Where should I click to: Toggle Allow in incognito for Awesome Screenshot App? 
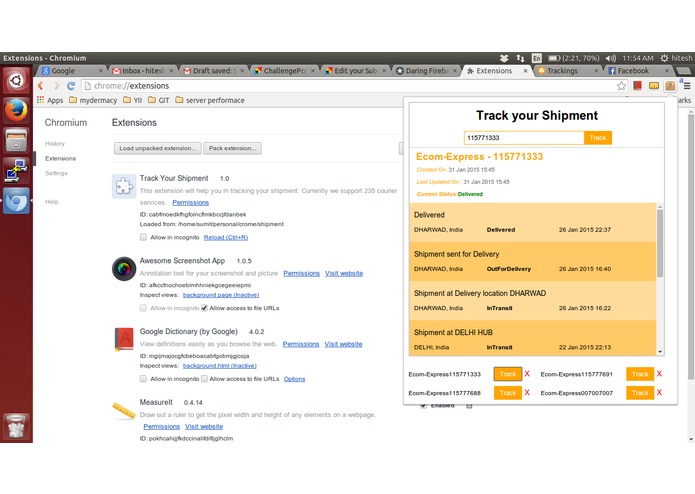tap(143, 307)
